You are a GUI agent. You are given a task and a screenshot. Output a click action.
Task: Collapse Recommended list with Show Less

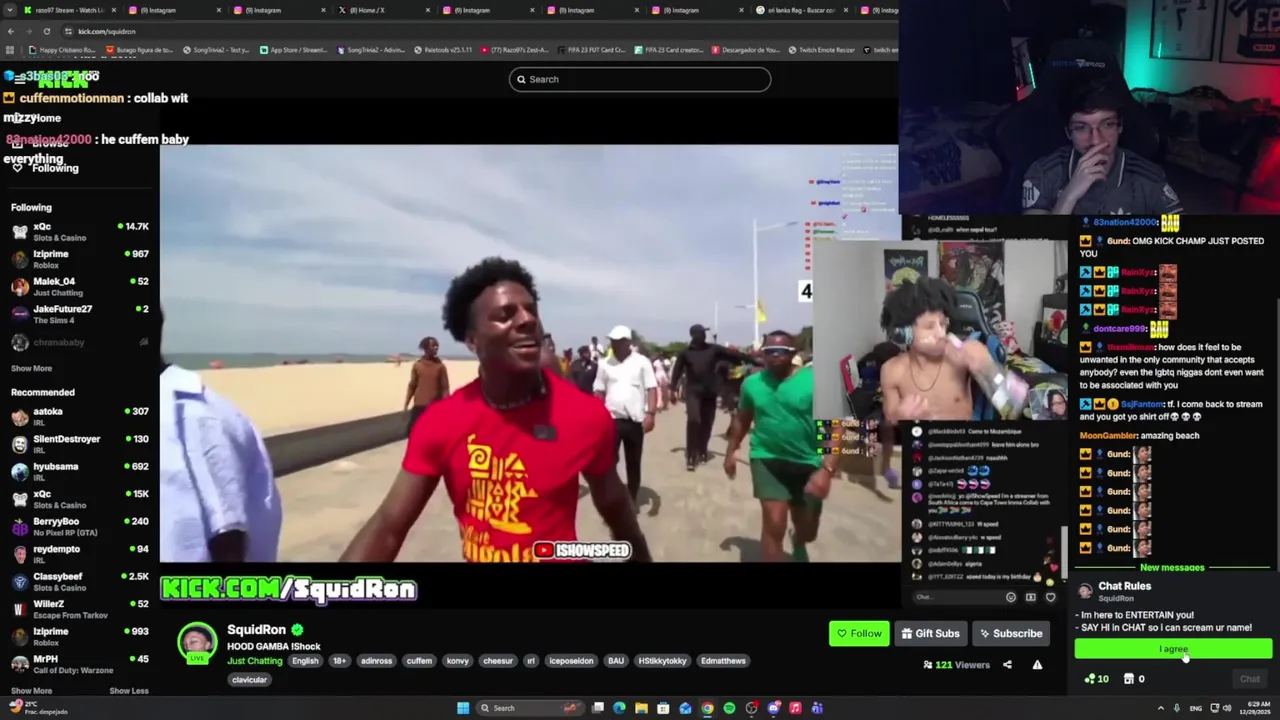pos(128,691)
